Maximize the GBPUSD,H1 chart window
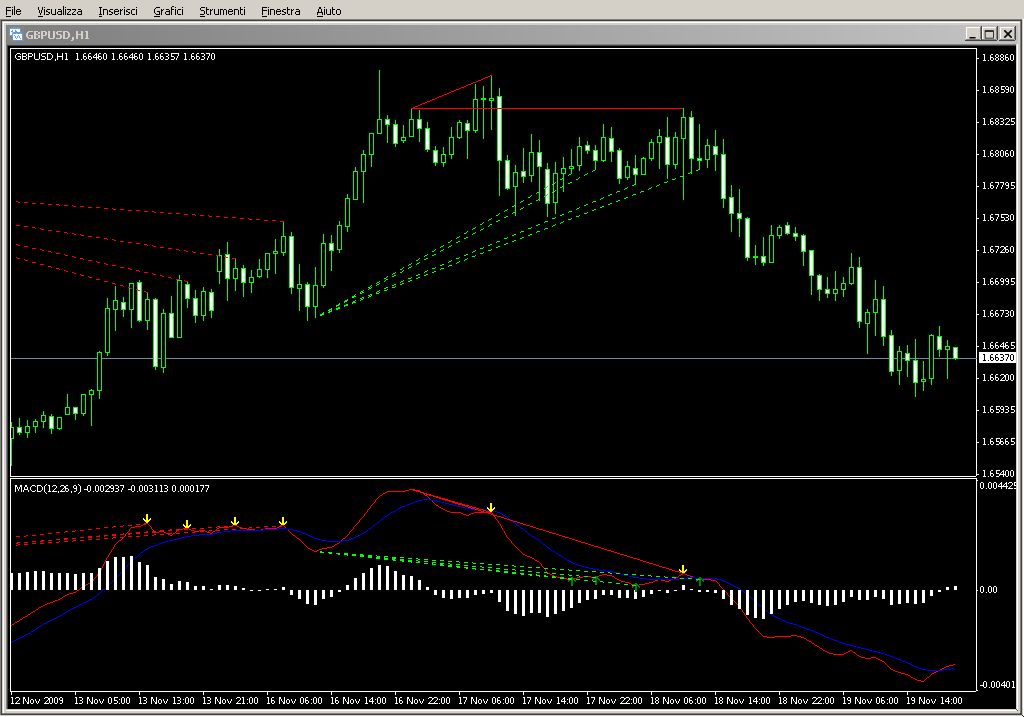The image size is (1024, 717). click(x=989, y=34)
